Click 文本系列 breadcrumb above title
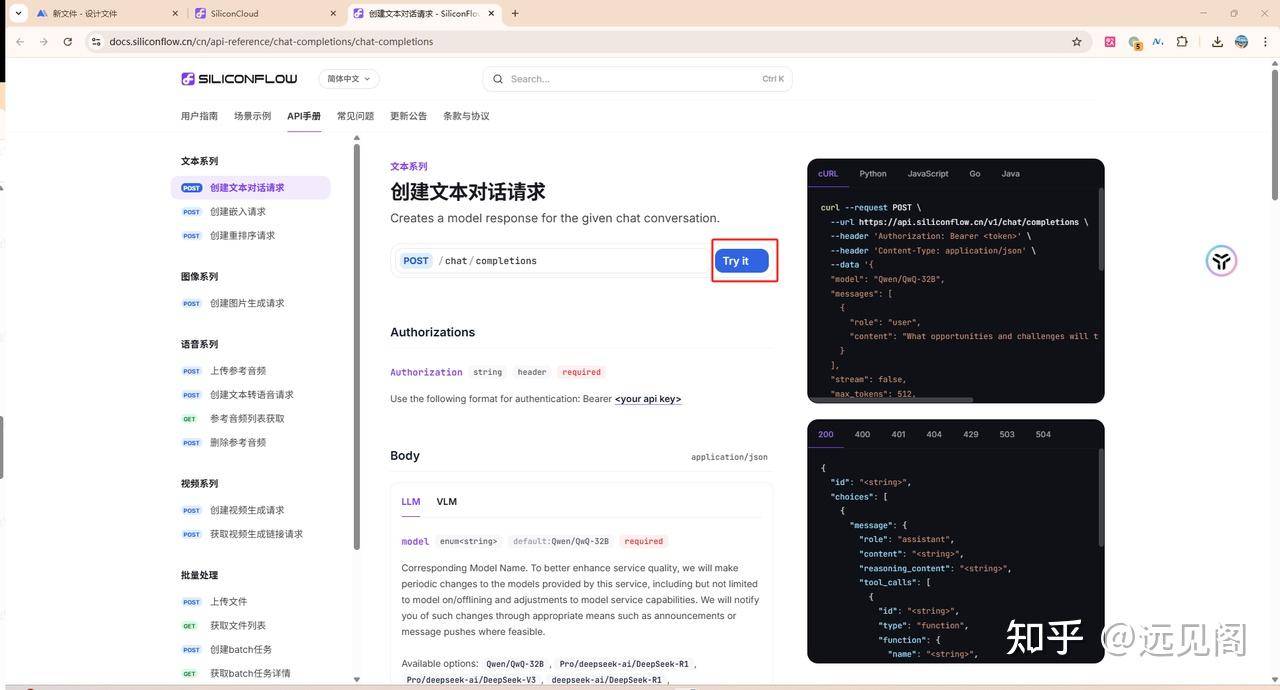The image size is (1280, 690). point(408,167)
